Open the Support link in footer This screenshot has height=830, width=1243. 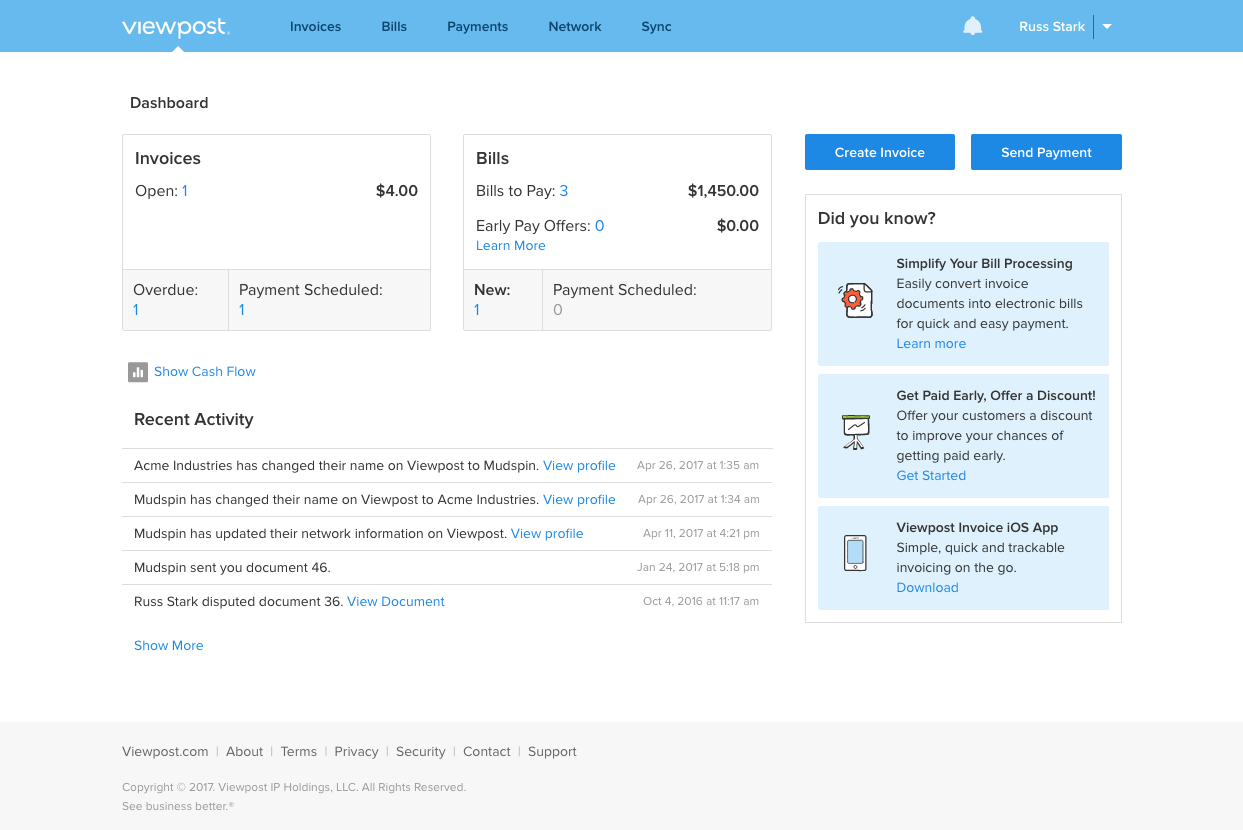click(552, 752)
